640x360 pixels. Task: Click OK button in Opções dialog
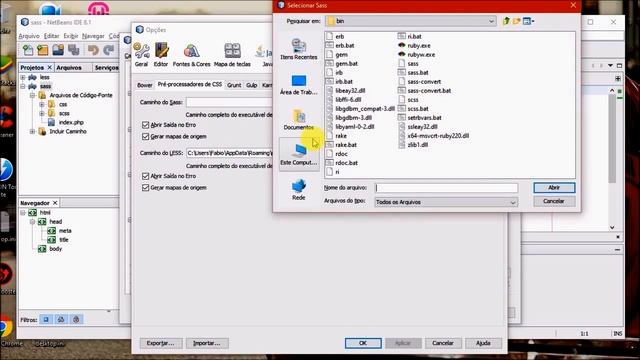pyautogui.click(x=363, y=343)
